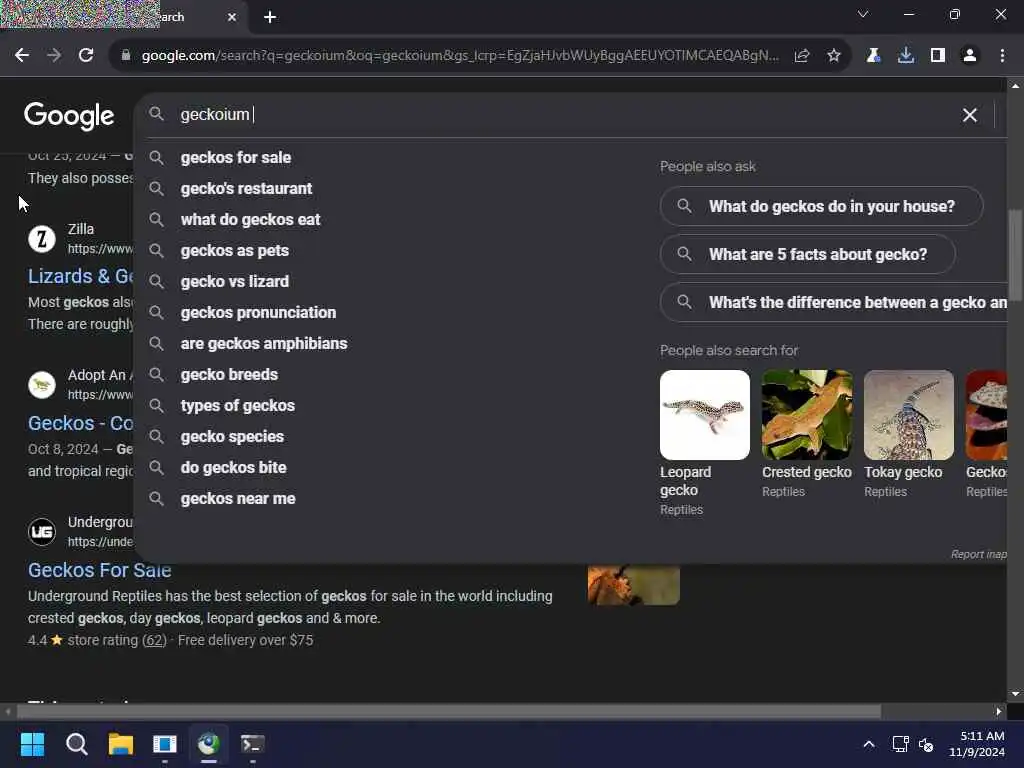Reload the page with refresh icon

[86, 56]
